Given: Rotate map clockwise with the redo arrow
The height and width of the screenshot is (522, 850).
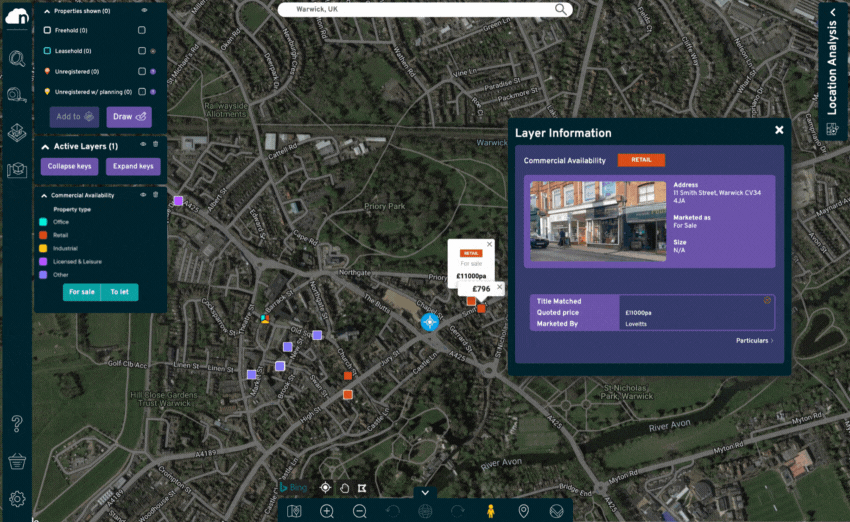Looking at the screenshot, I should 458,511.
